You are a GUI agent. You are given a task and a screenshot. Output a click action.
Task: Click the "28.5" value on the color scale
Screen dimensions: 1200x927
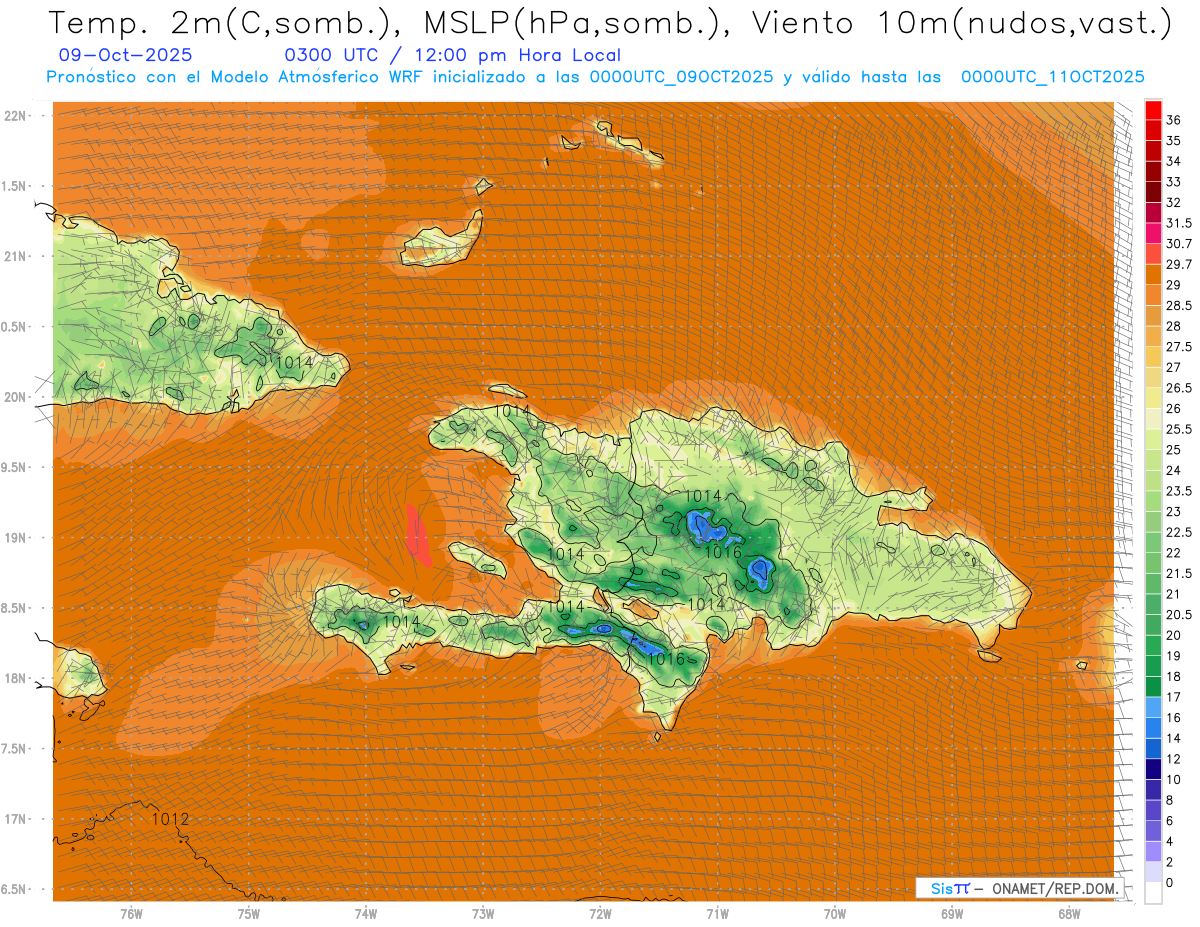point(1178,306)
